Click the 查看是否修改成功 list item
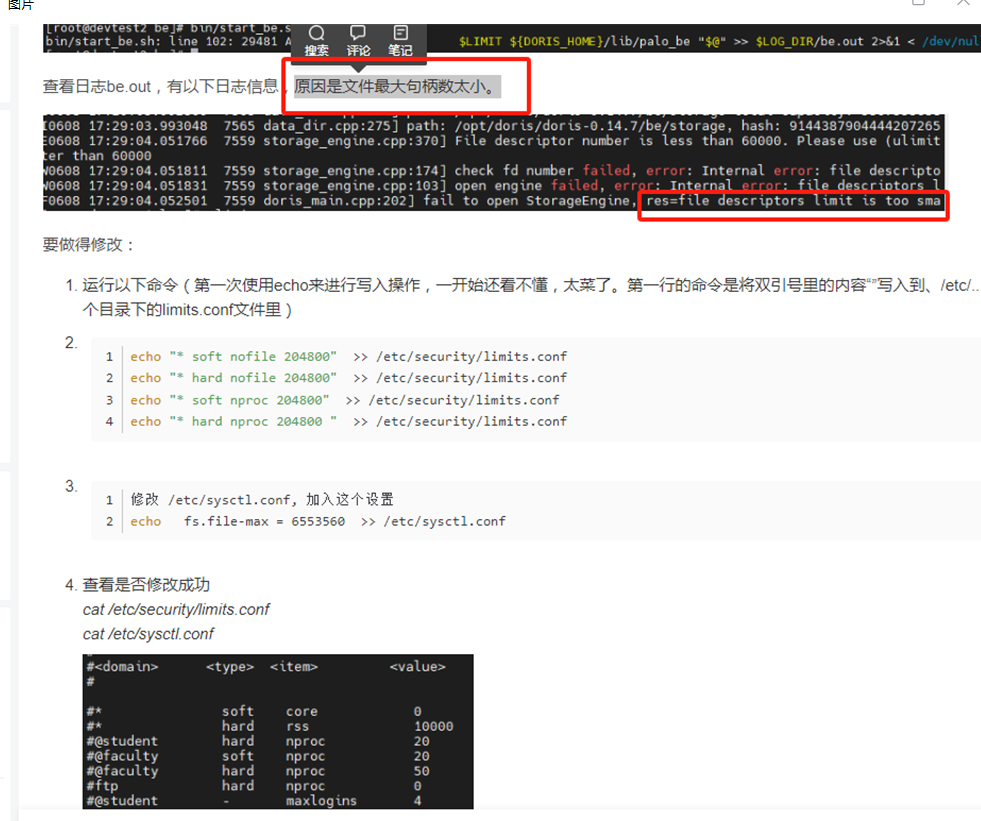This screenshot has width=981, height=821. (146, 585)
